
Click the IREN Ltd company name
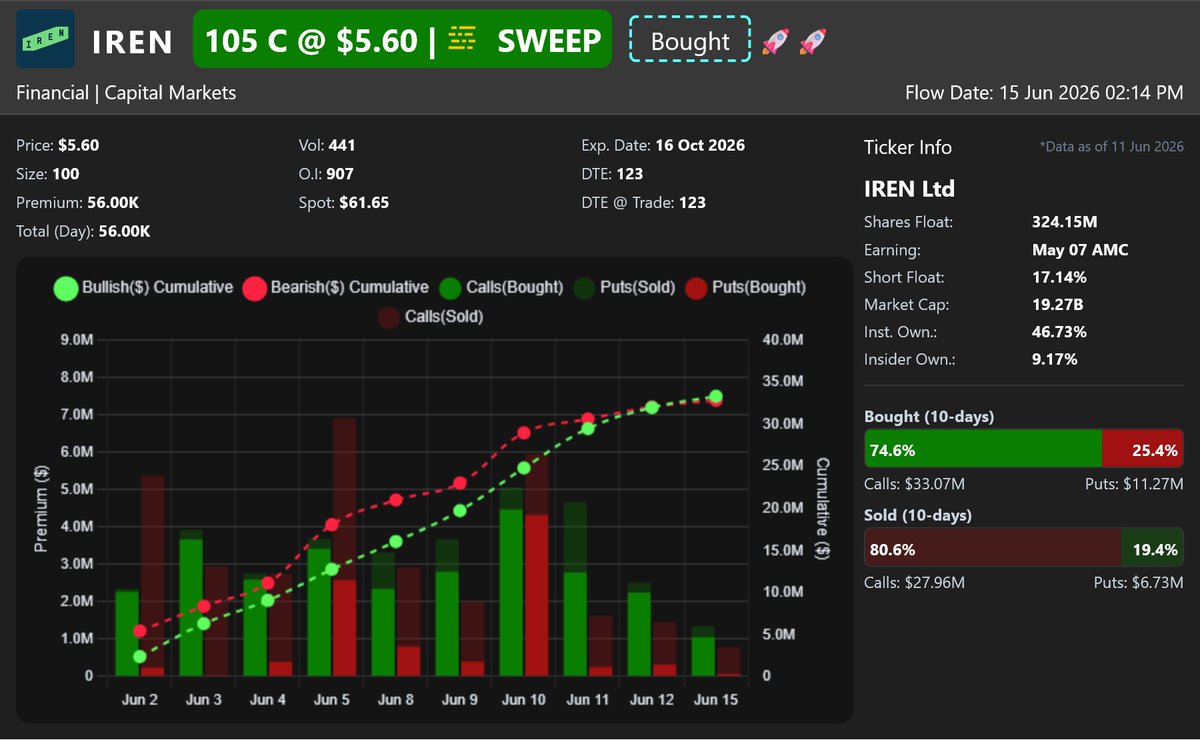pyautogui.click(x=909, y=189)
